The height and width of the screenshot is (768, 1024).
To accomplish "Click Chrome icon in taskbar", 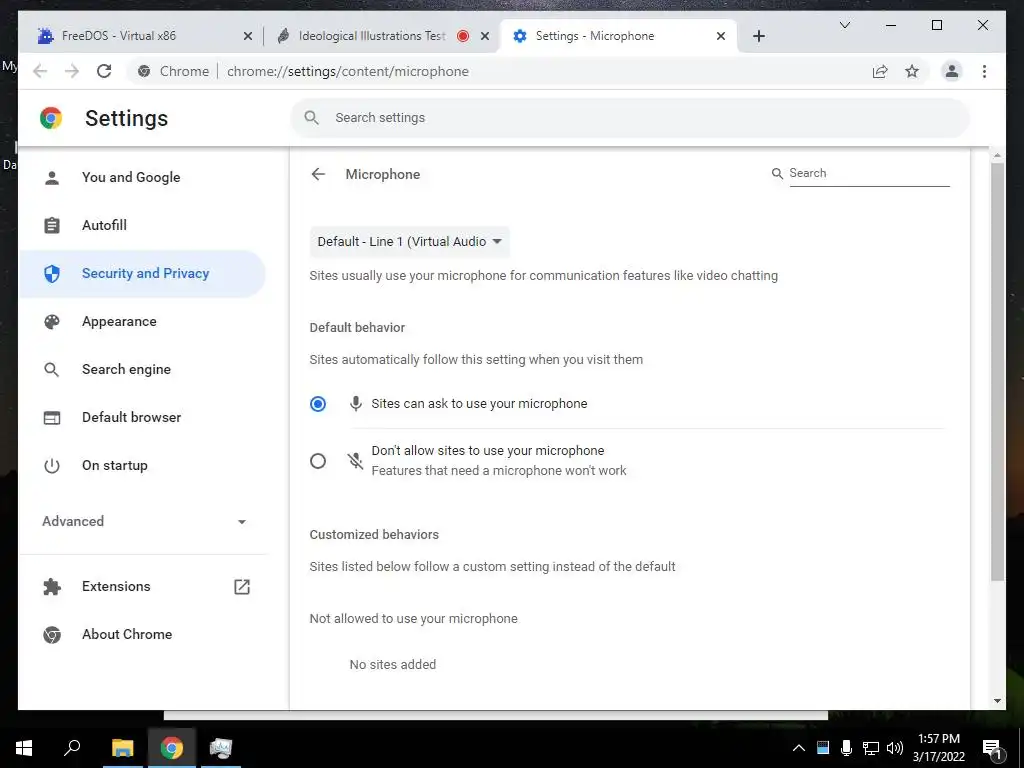I will coord(171,748).
